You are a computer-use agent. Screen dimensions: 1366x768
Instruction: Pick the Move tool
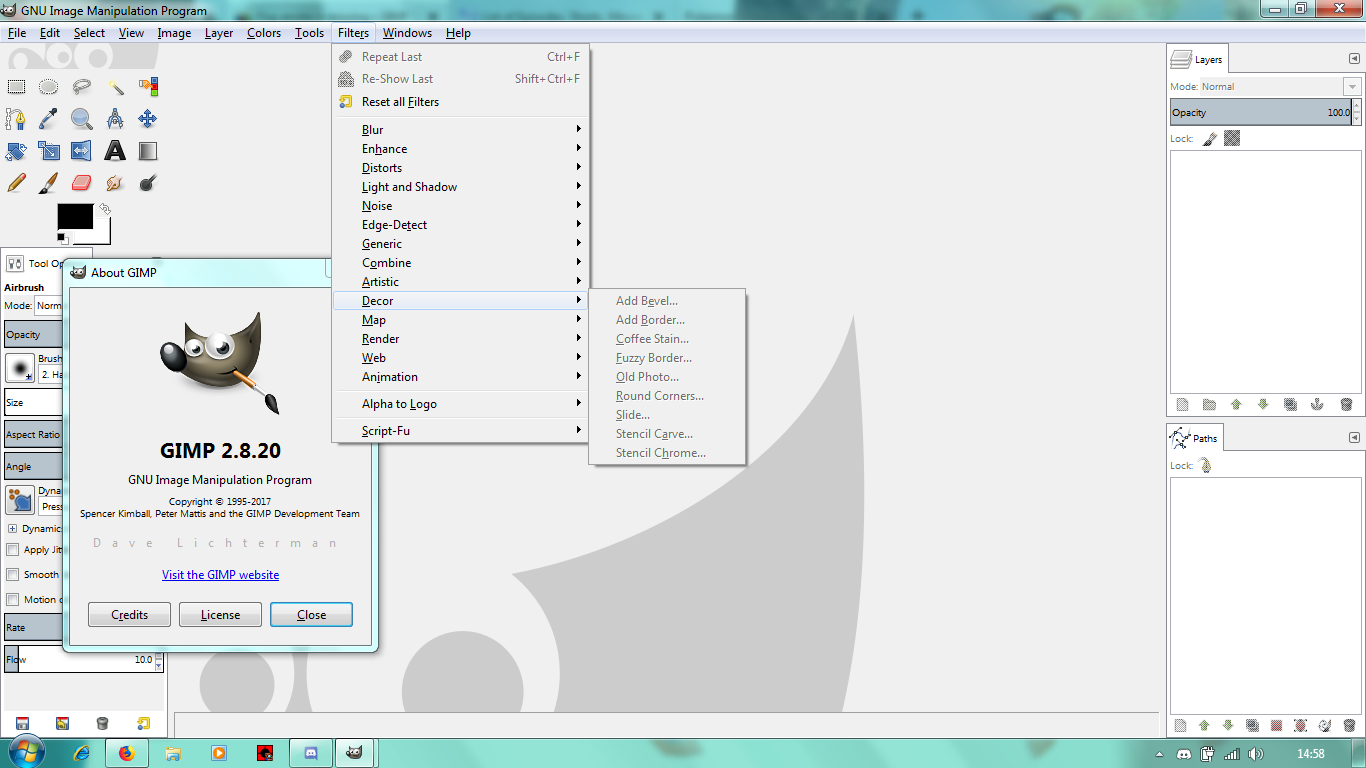point(148,119)
